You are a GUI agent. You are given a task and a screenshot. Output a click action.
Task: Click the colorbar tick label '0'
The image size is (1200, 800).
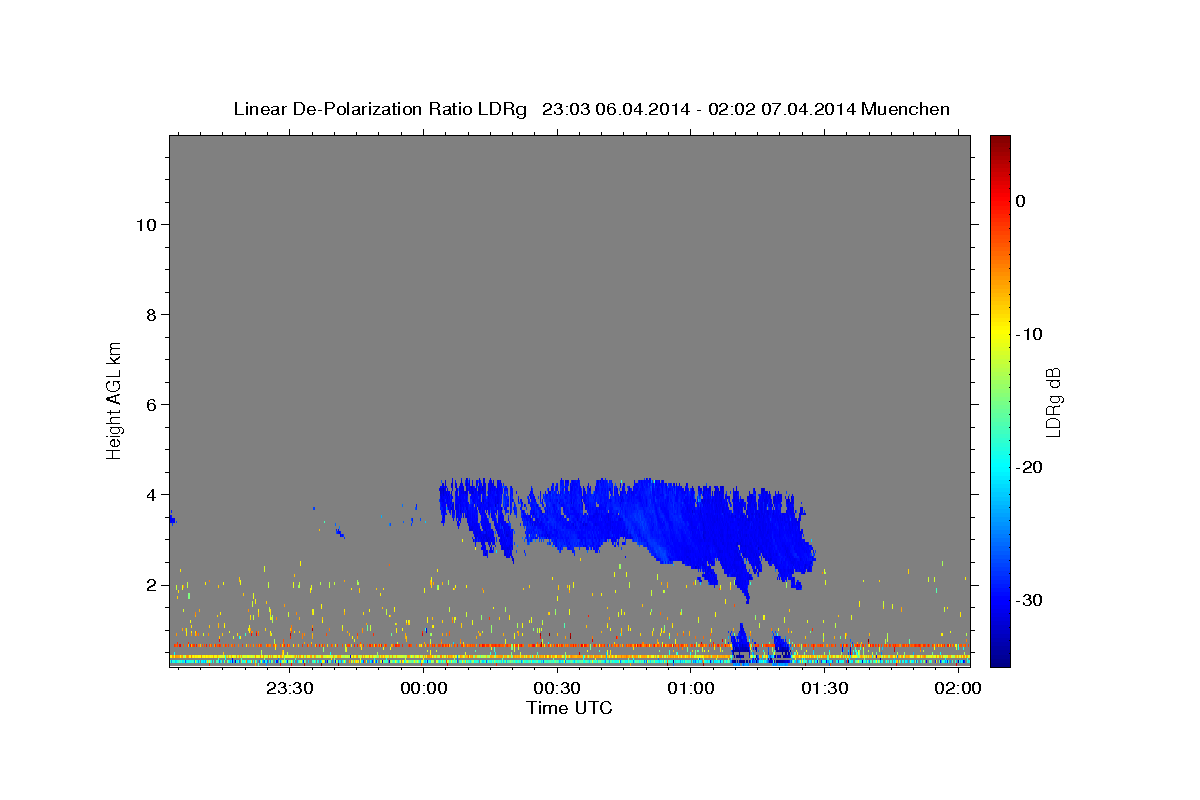(x=1020, y=201)
